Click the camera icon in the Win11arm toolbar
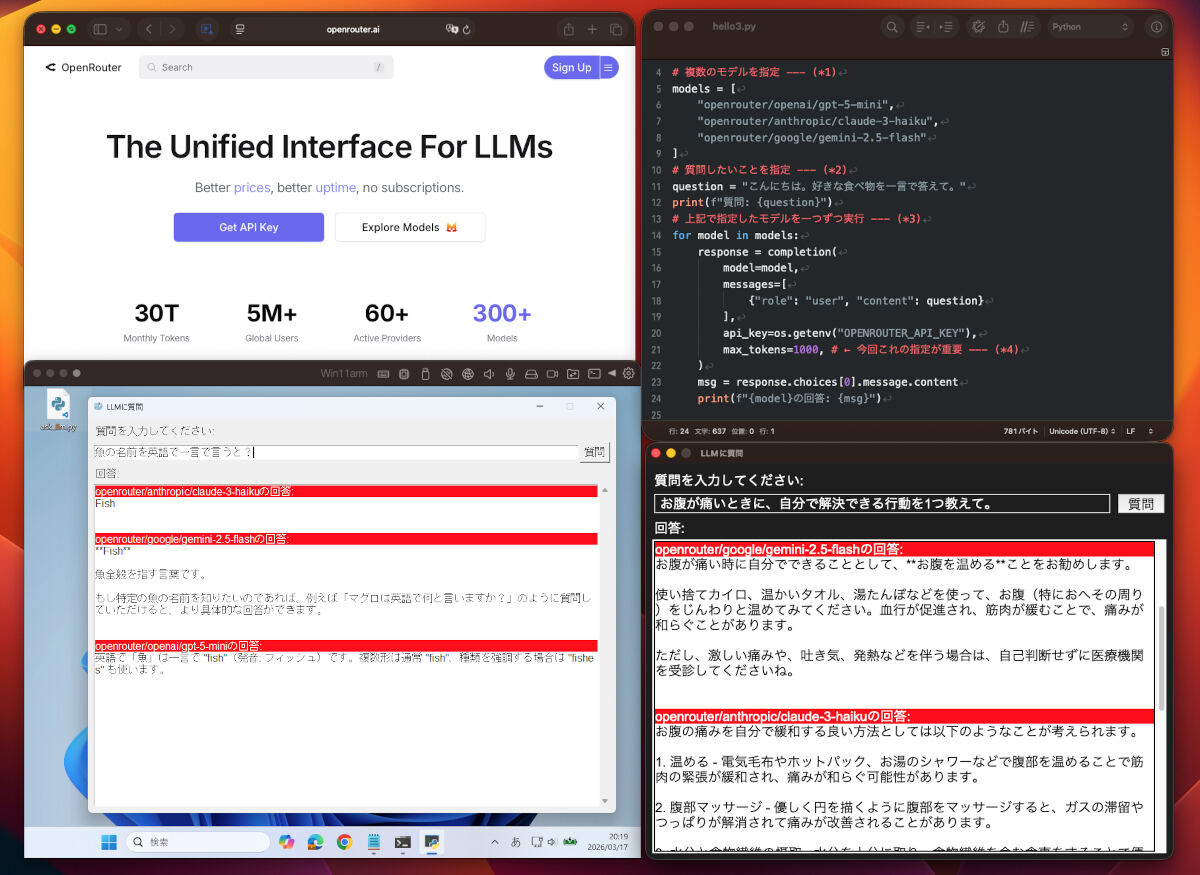Image resolution: width=1200 pixels, height=875 pixels. pyautogui.click(x=551, y=372)
